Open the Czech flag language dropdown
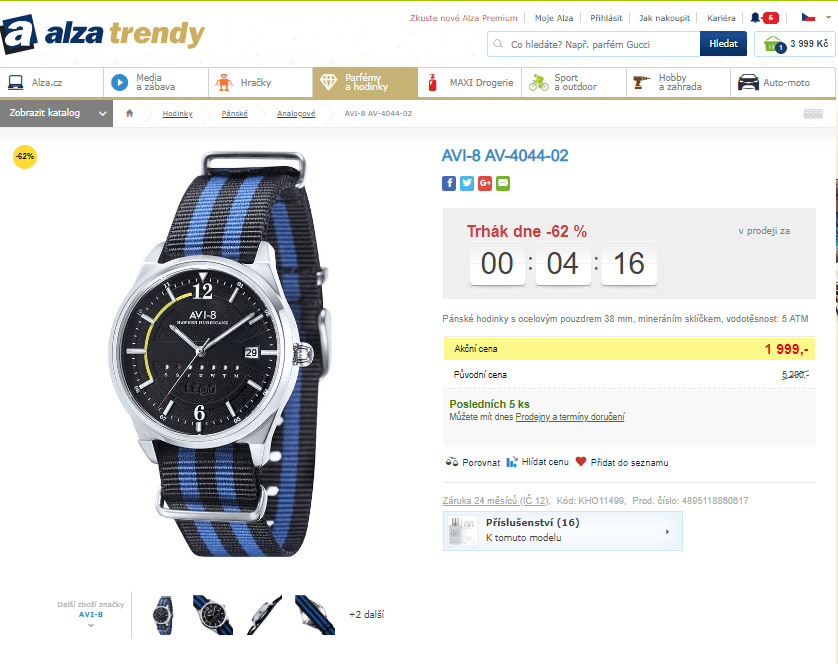Image resolution: width=838 pixels, height=664 pixels. click(x=807, y=18)
